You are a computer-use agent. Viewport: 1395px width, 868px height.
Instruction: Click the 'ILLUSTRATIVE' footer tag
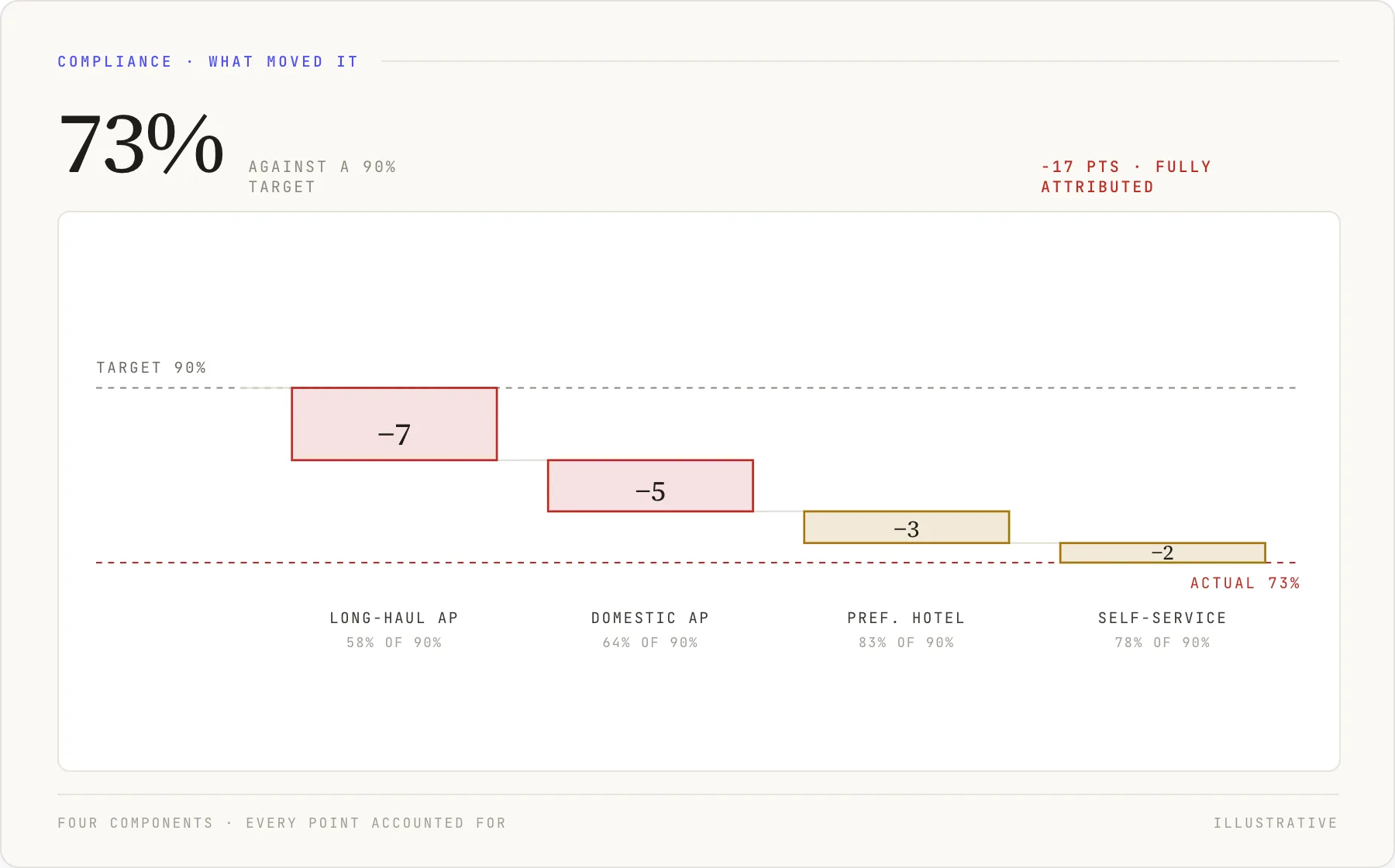point(1276,823)
